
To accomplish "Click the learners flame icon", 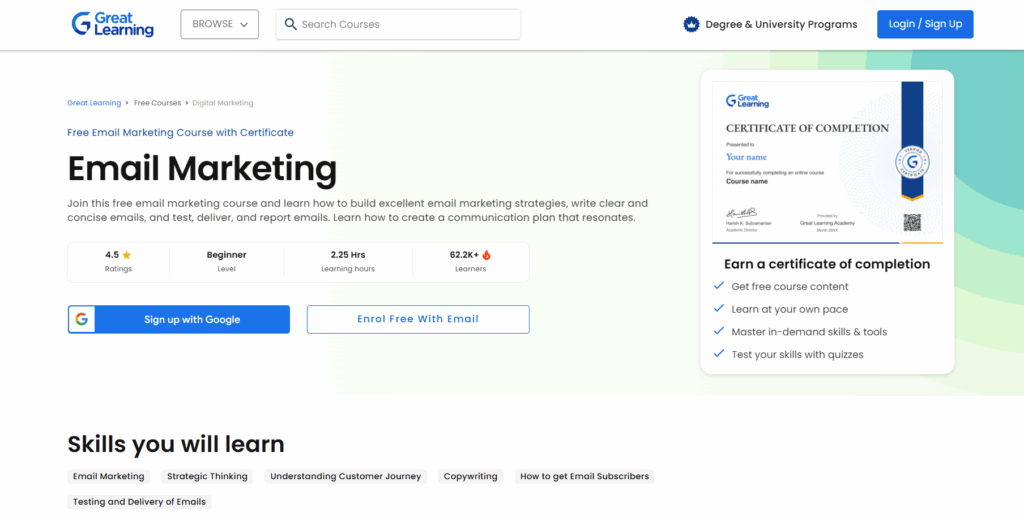I will click(x=486, y=255).
